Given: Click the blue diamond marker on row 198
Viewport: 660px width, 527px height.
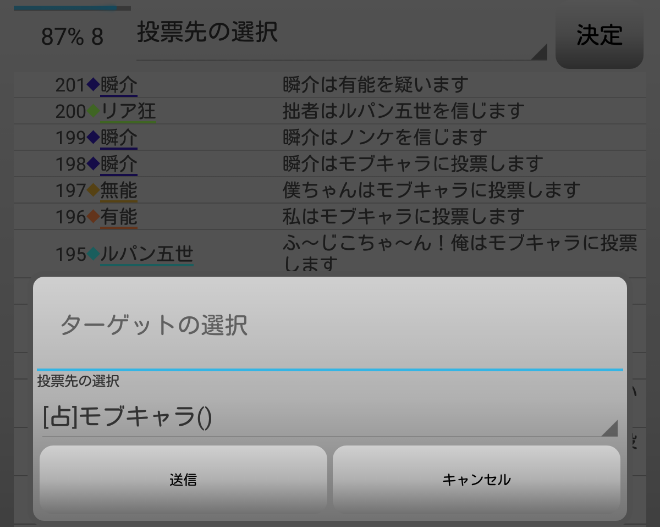Looking at the screenshot, I should click(x=94, y=163).
